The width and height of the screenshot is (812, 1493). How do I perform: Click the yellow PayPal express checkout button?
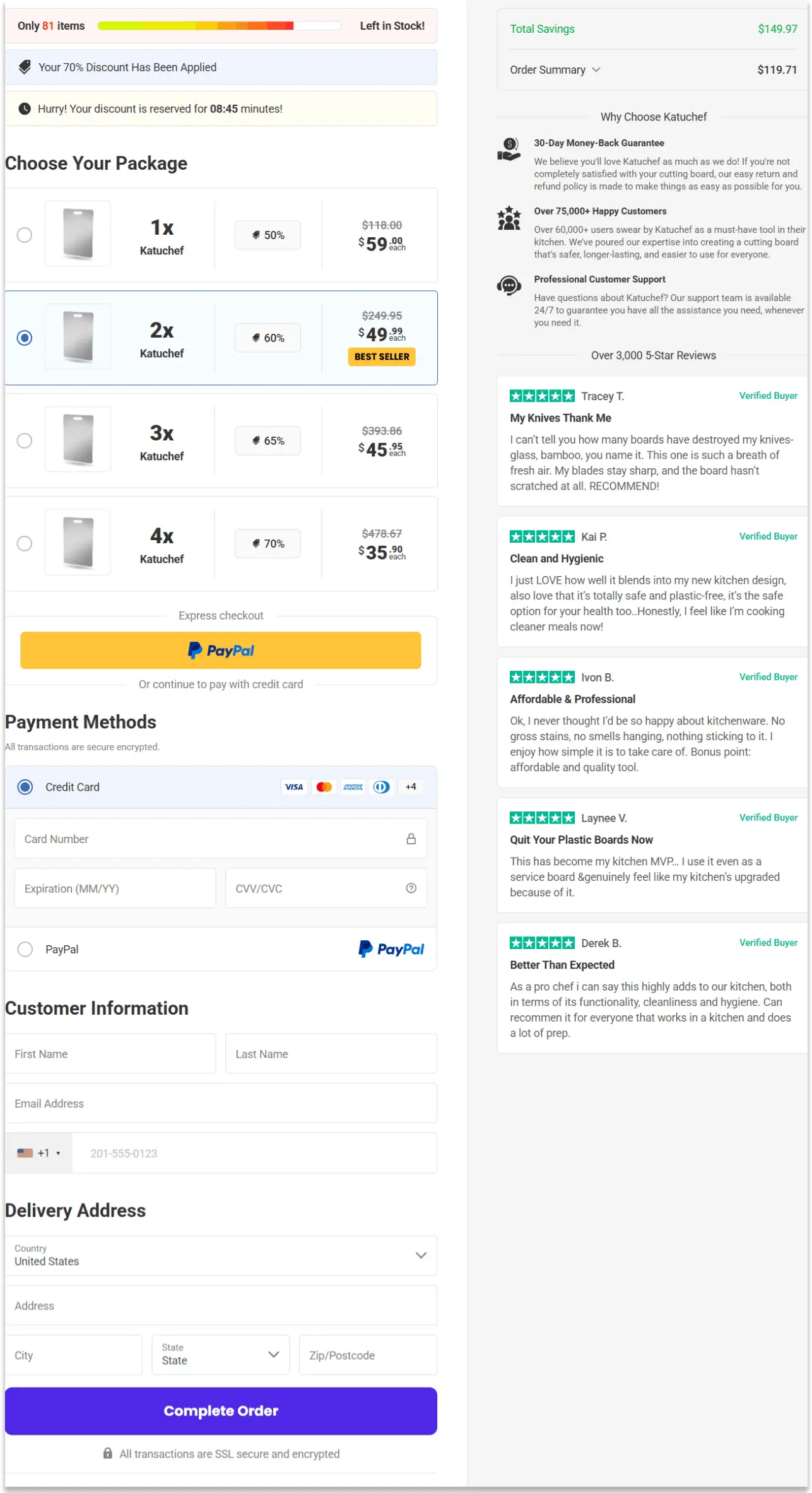pos(221,650)
